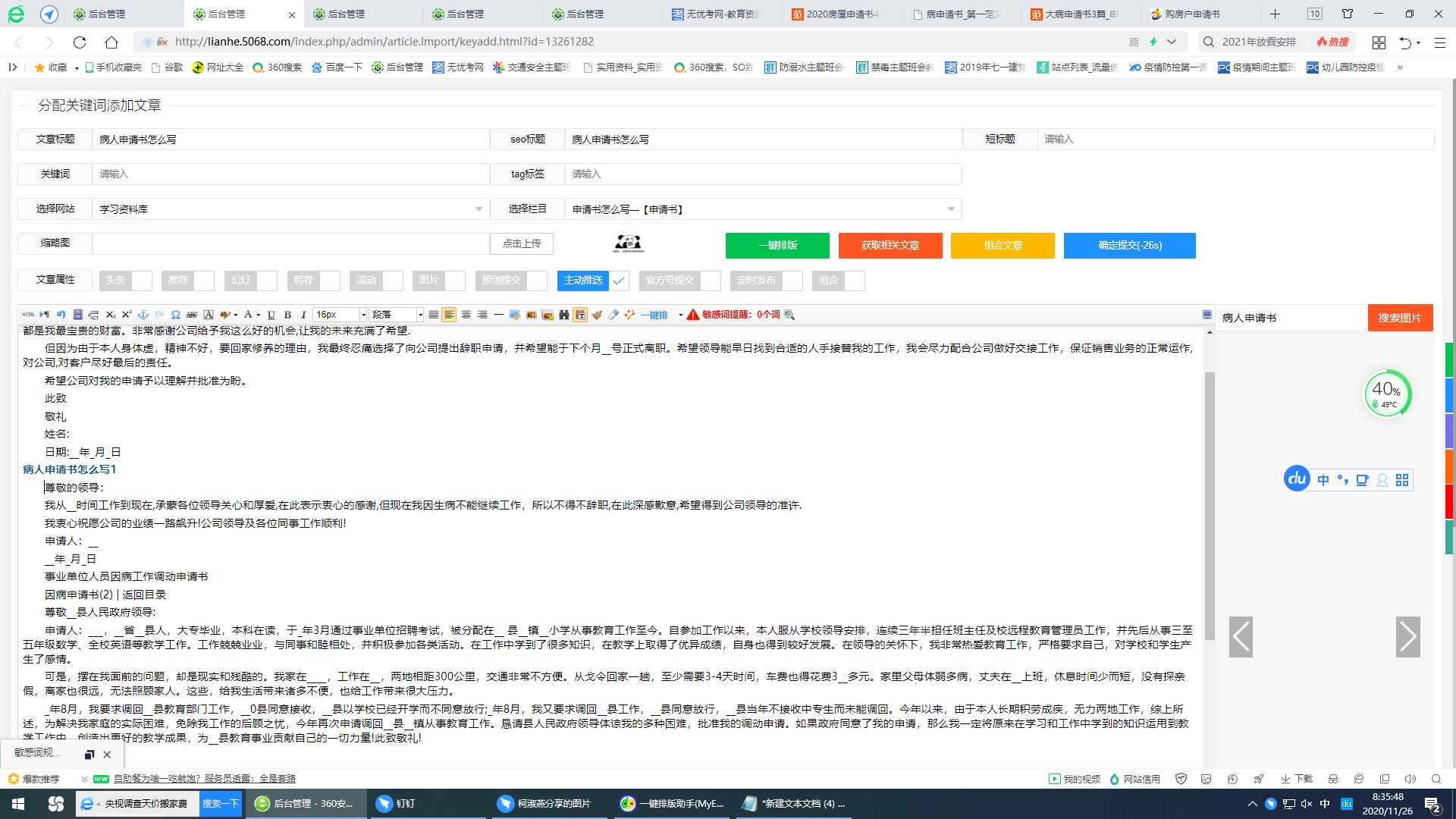
Task: Toggle the 头条 attribute checkbox
Action: 142,281
